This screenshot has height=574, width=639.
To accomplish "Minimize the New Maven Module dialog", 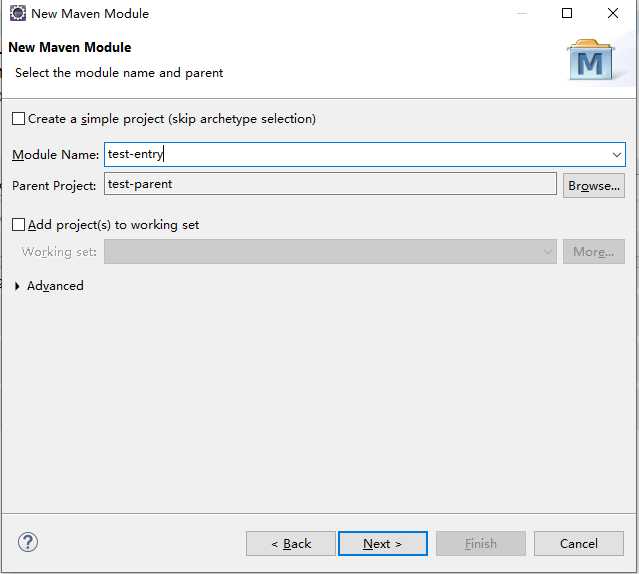I will [522, 13].
